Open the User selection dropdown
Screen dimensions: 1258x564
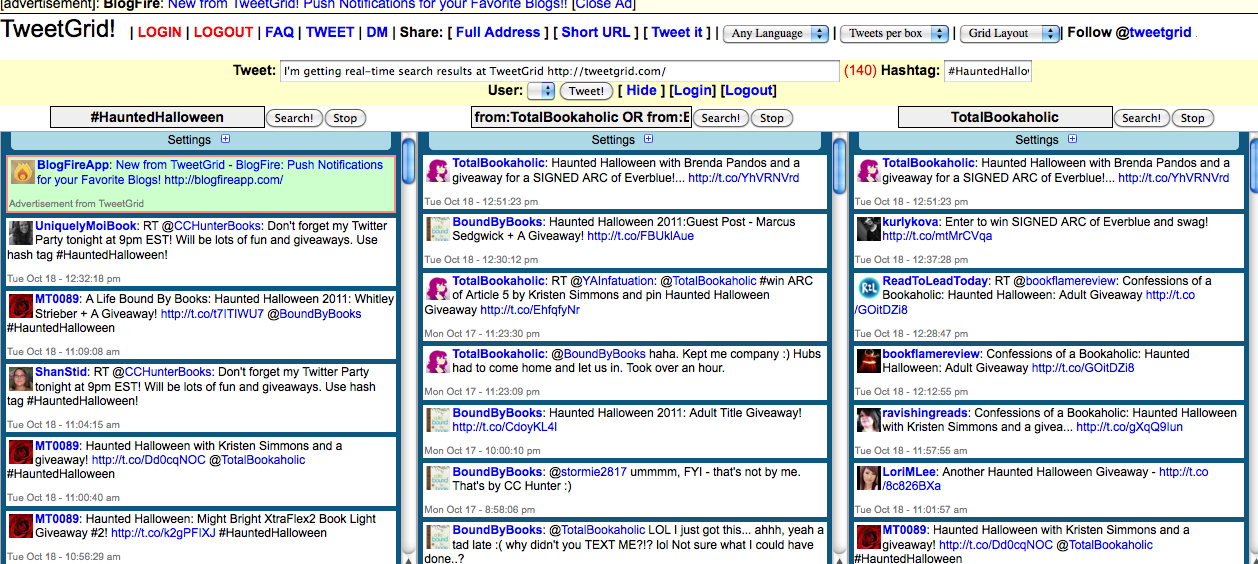tap(541, 91)
